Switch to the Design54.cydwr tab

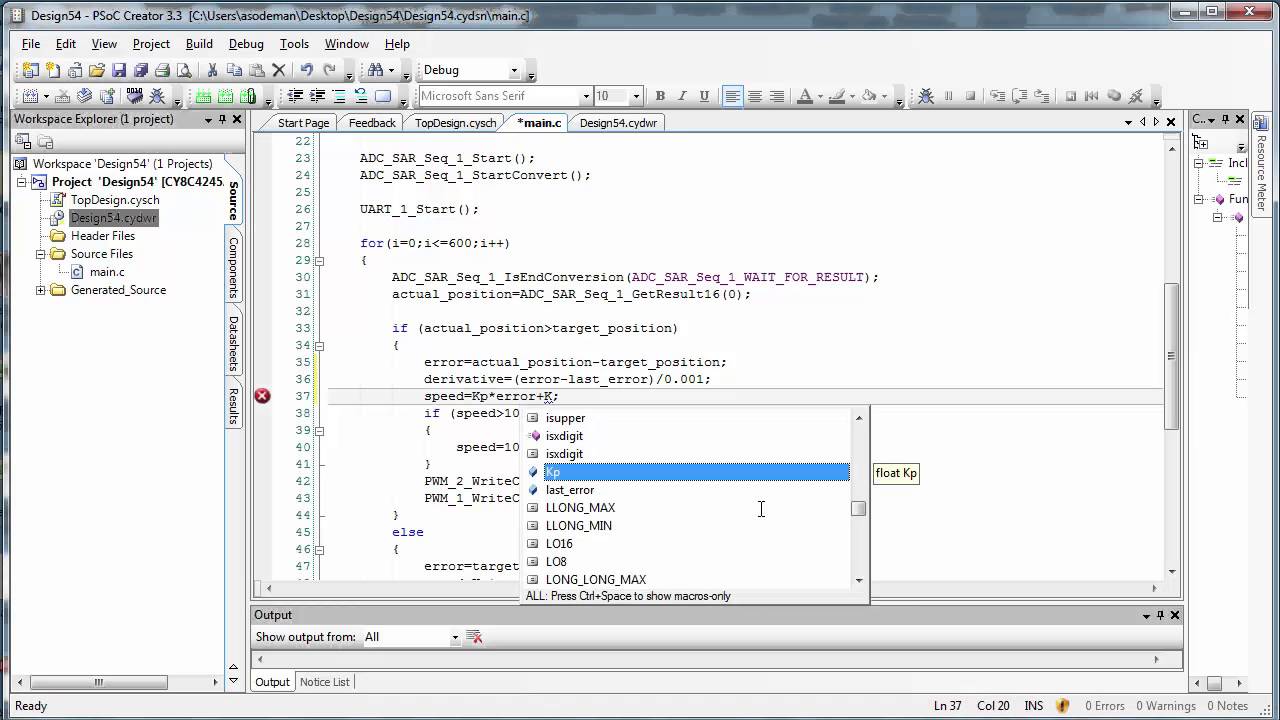[x=618, y=123]
